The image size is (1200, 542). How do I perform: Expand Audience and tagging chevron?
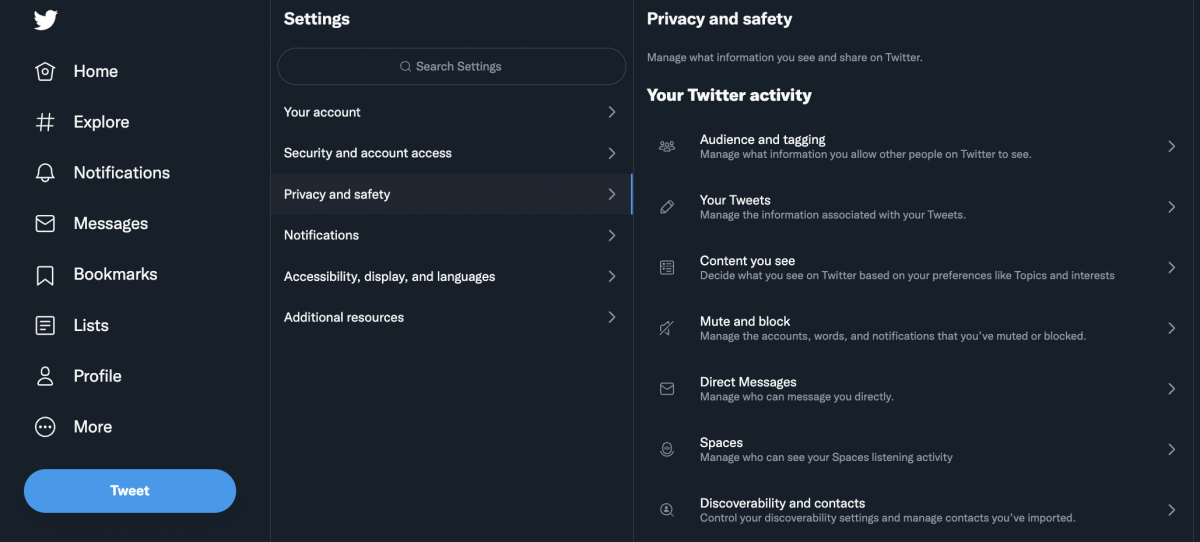point(1171,146)
